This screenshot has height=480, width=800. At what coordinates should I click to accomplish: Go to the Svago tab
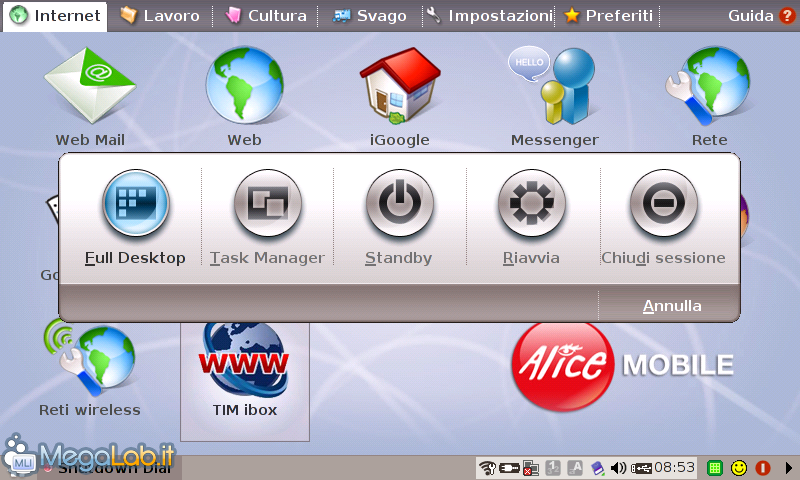370,16
